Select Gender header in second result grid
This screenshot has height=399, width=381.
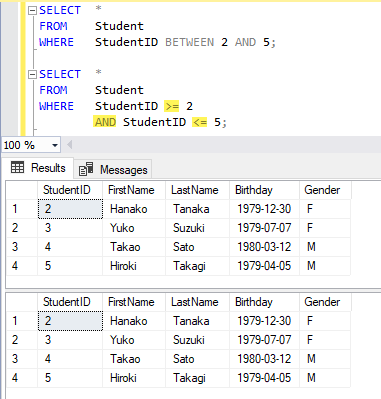coord(325,302)
